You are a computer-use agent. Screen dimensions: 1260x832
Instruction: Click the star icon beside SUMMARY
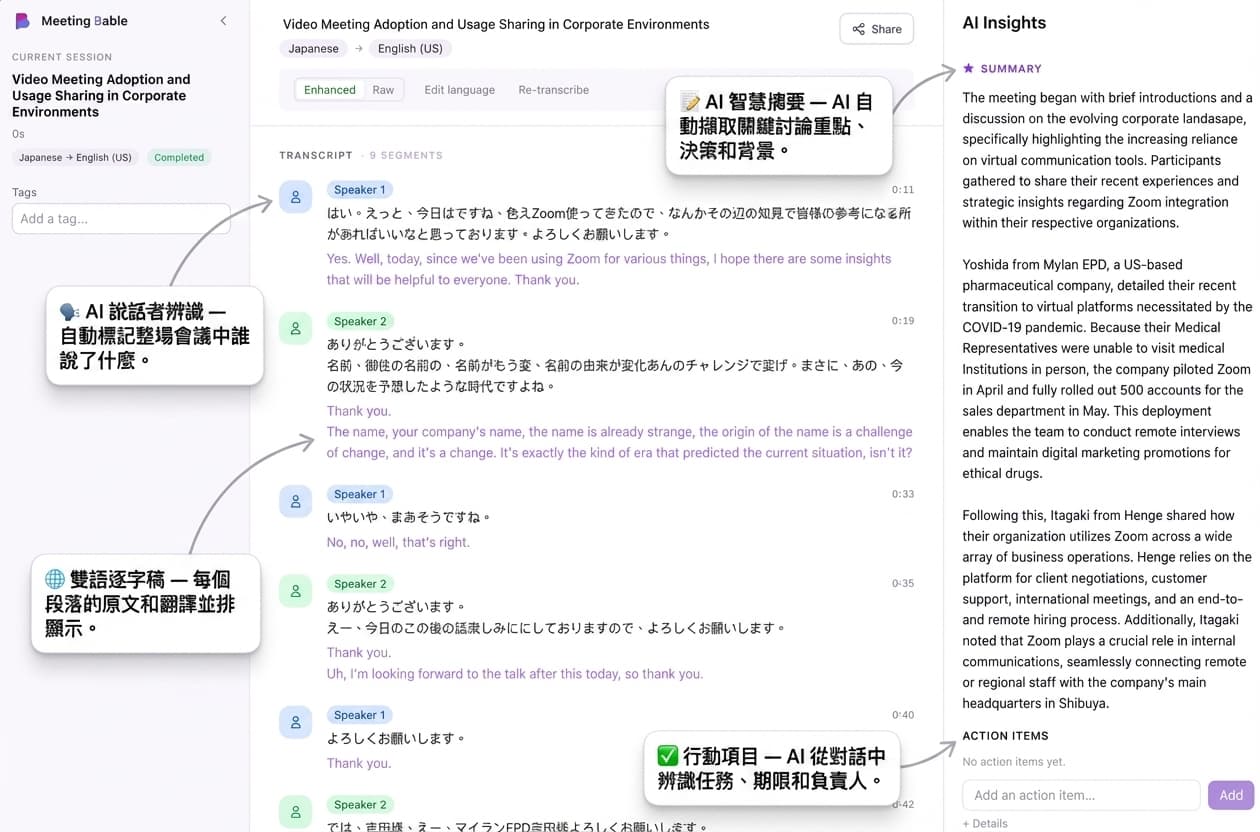coord(968,69)
